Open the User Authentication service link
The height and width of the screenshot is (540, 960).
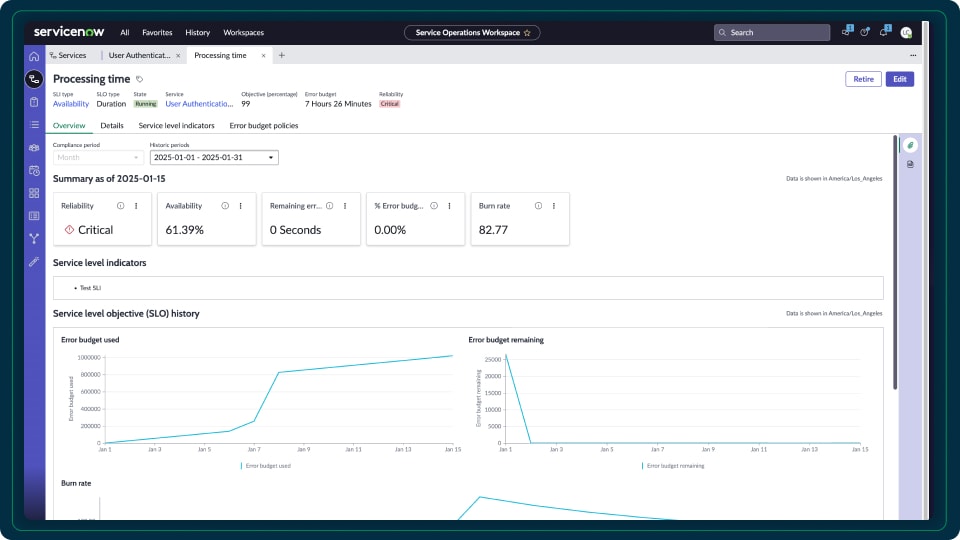click(x=199, y=104)
